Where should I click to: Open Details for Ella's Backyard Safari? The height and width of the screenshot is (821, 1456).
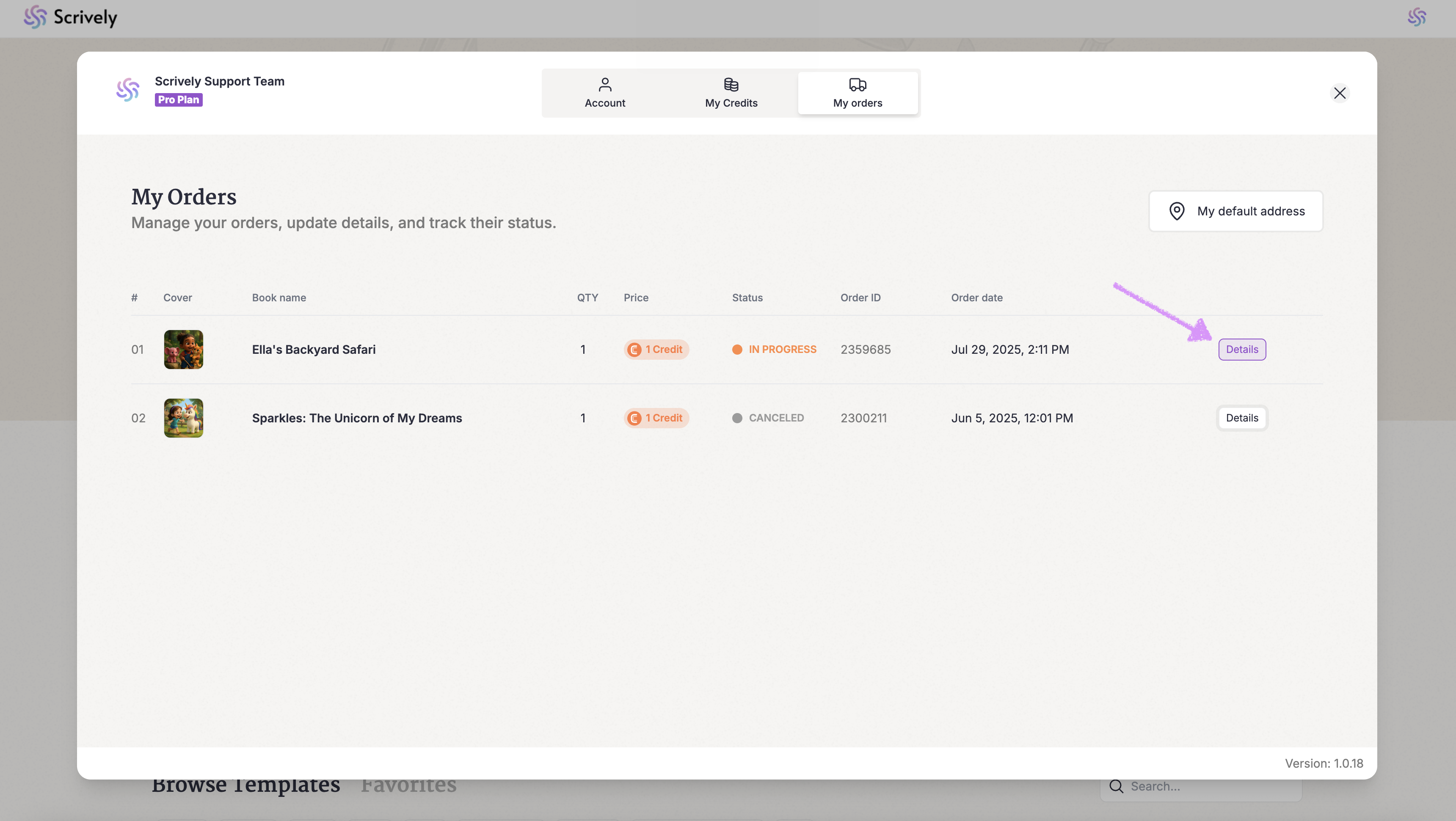pyautogui.click(x=1241, y=349)
